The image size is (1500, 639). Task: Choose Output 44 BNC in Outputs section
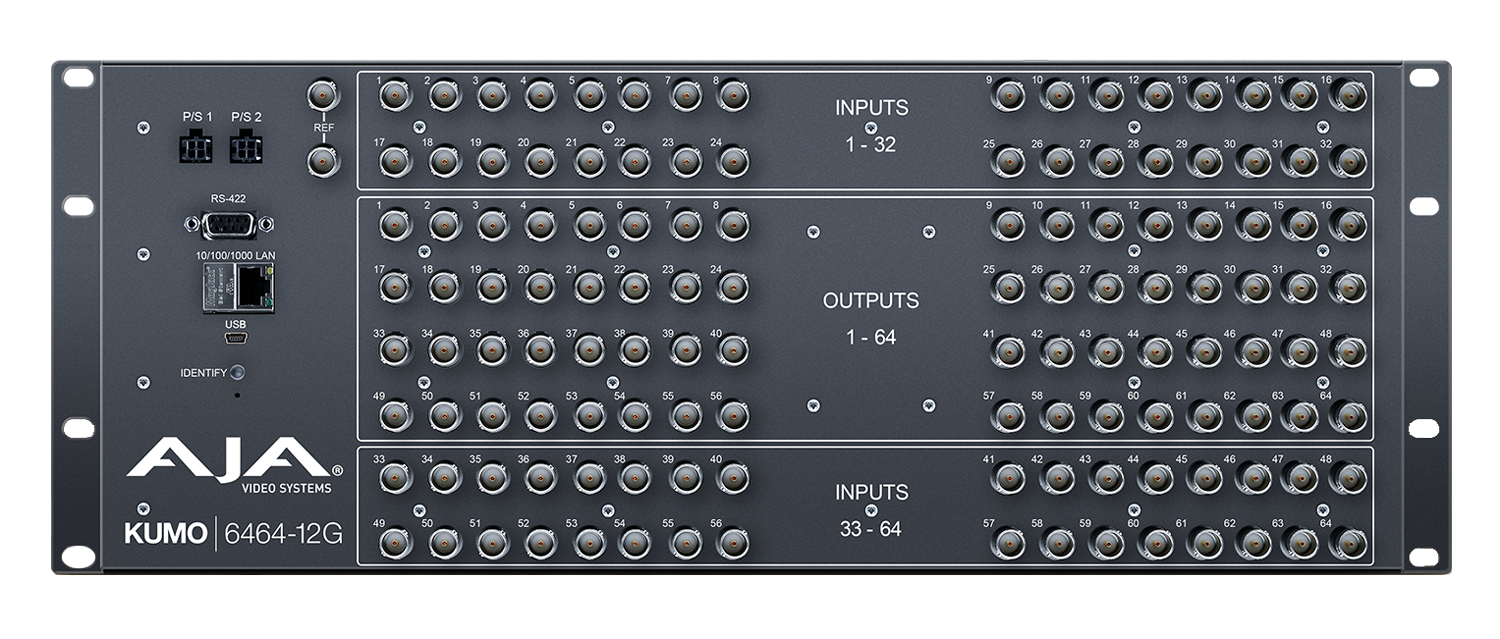coord(1155,351)
